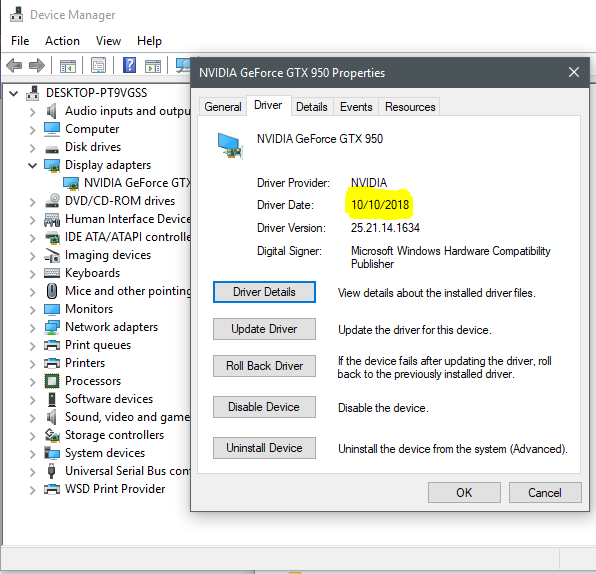
Task: Switch to the Details tab
Action: (312, 107)
